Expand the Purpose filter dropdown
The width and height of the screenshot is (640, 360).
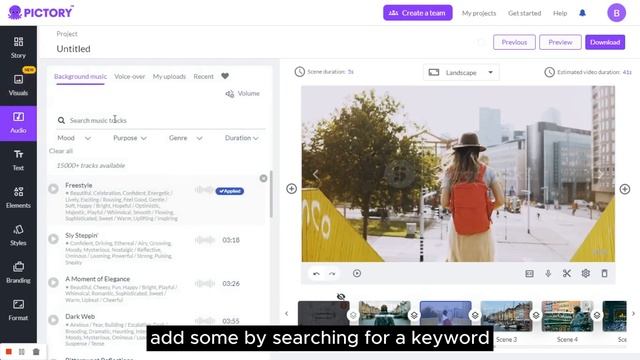click(129, 138)
